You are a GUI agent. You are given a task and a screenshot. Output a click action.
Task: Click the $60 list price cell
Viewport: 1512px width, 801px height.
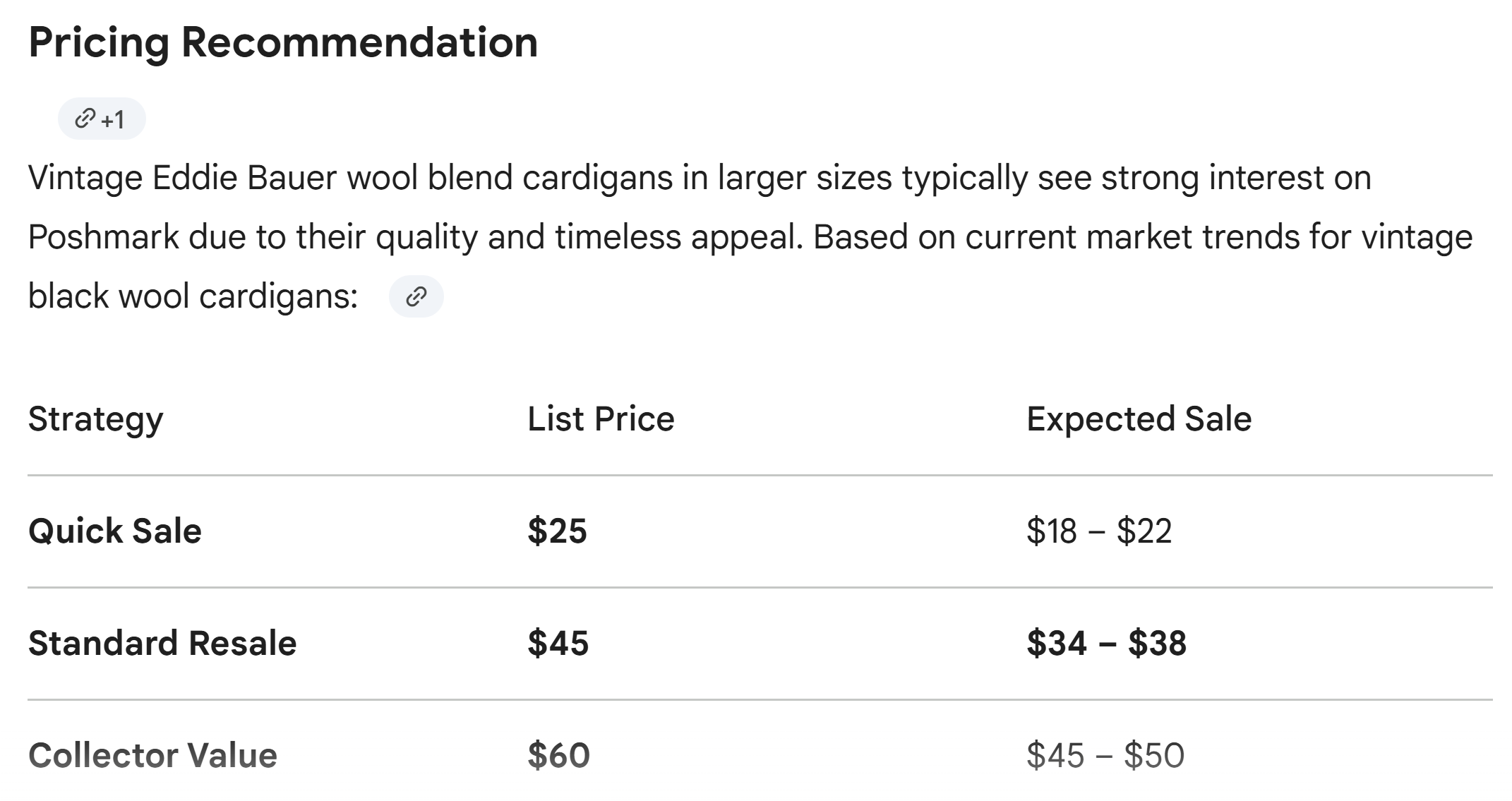(558, 755)
